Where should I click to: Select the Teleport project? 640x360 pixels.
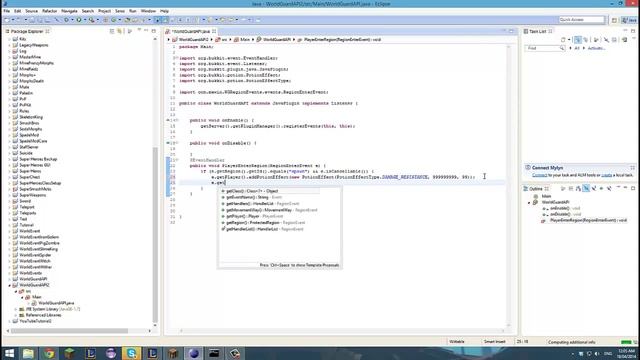coord(27,207)
